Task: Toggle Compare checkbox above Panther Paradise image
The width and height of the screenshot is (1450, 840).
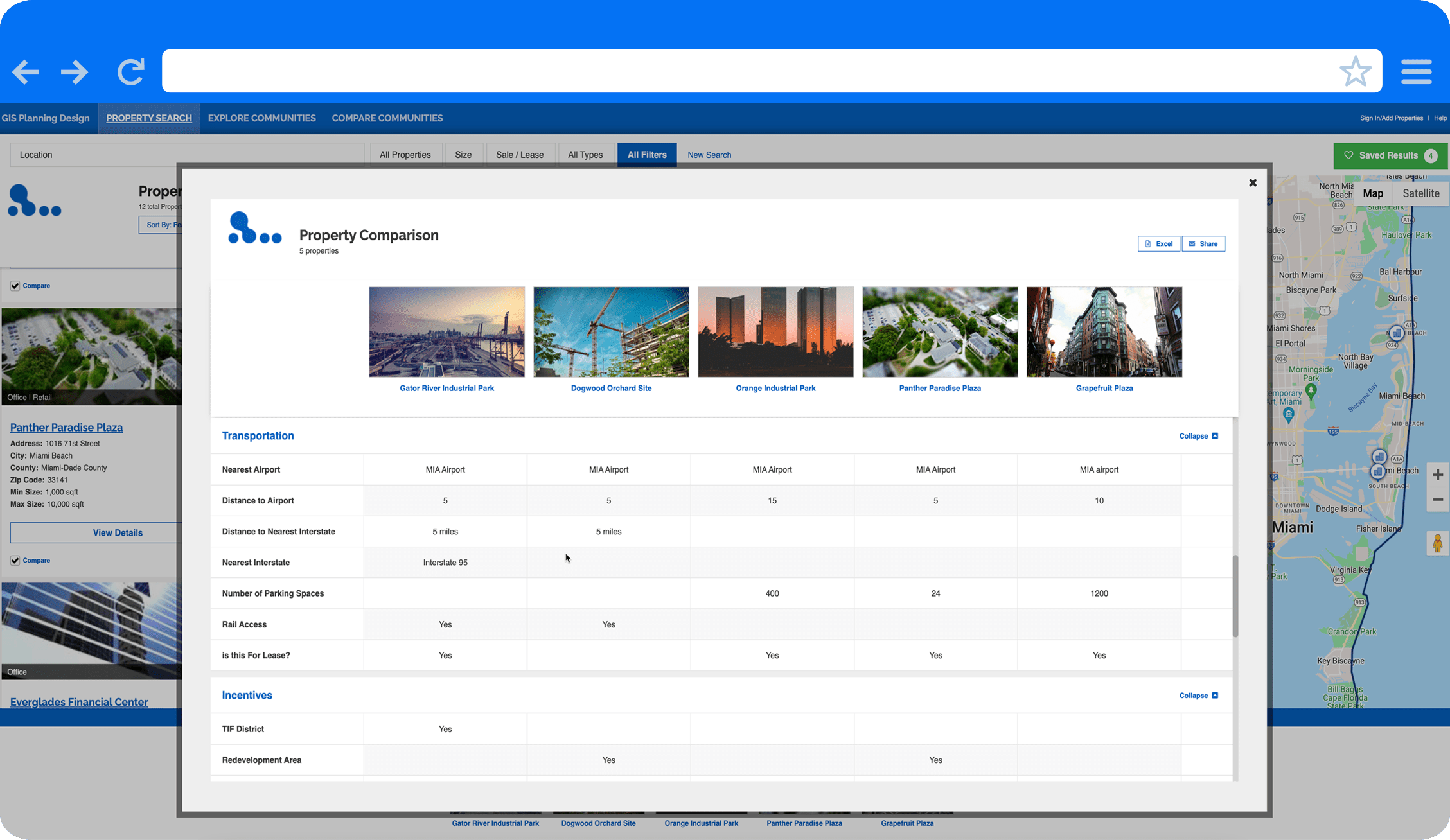Action: point(15,286)
